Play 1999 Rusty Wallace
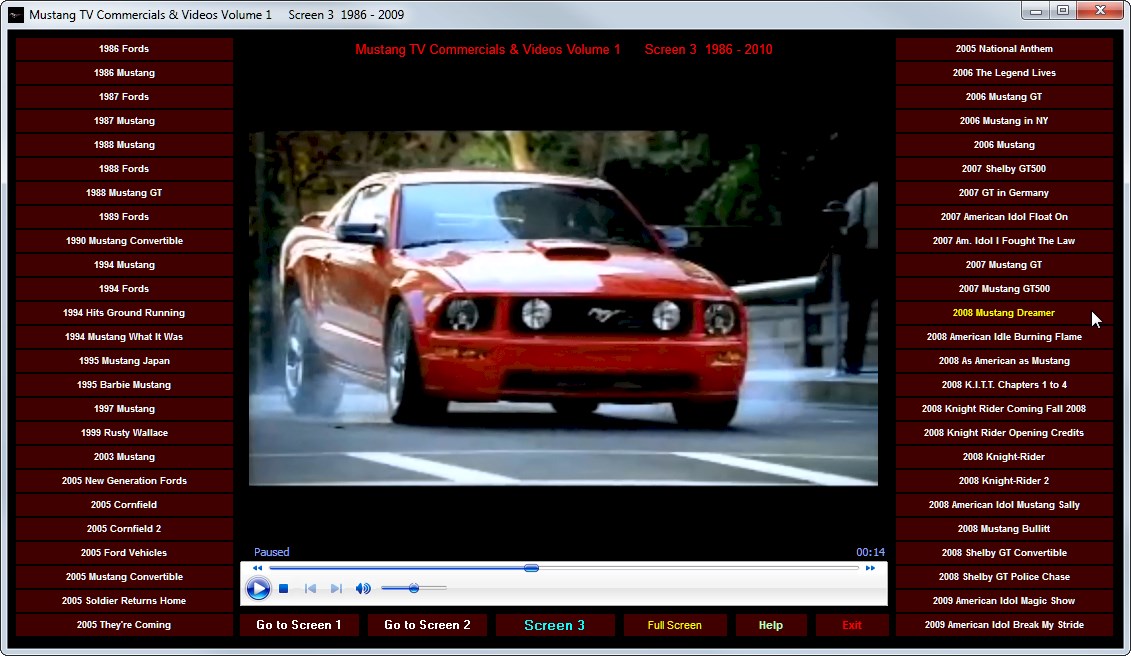 click(x=124, y=433)
